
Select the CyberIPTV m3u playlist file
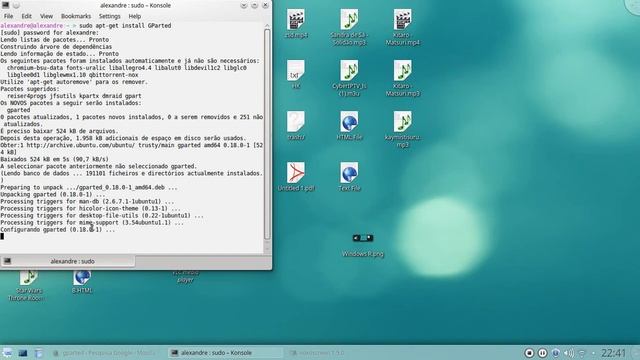point(349,78)
